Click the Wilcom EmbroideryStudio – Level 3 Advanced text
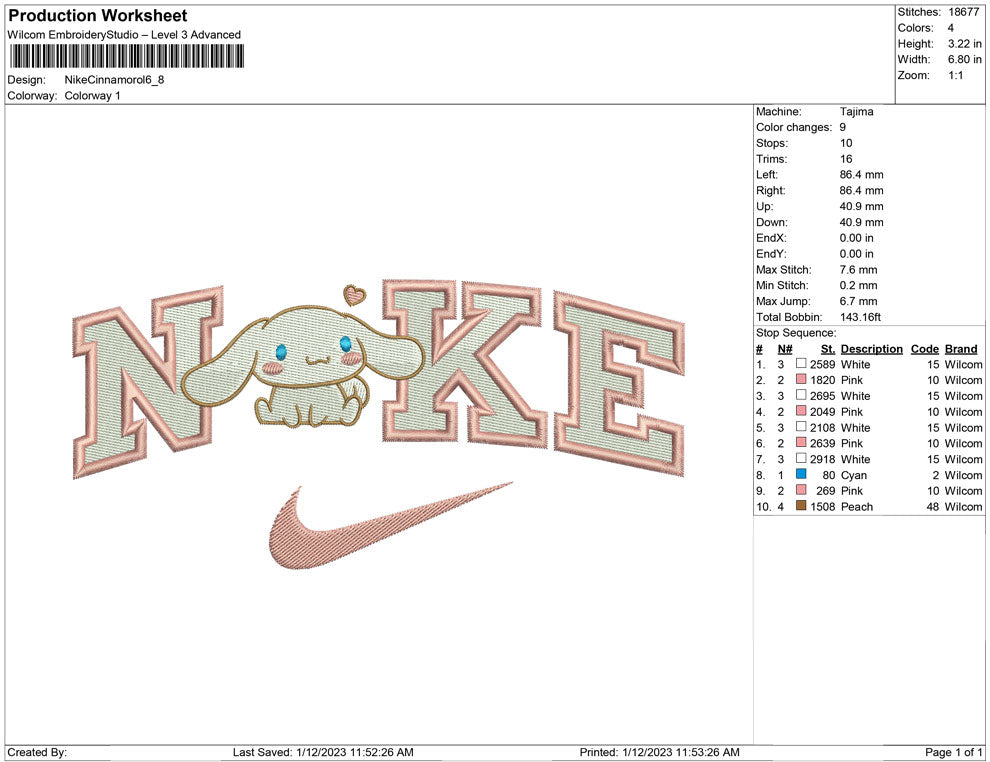Image resolution: width=990 pixels, height=762 pixels. (124, 35)
